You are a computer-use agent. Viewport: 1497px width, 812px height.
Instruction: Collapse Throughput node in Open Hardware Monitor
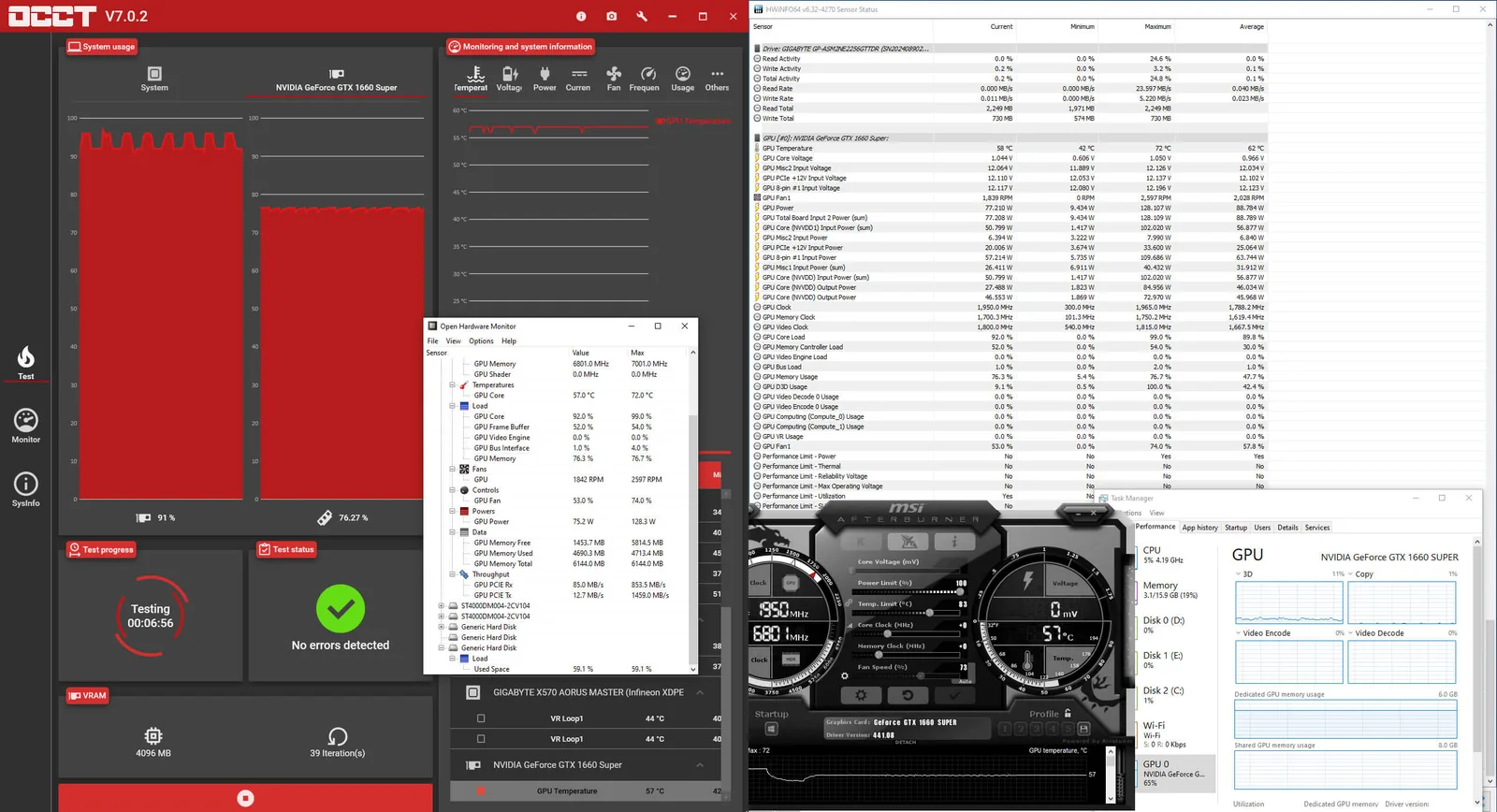pos(452,574)
